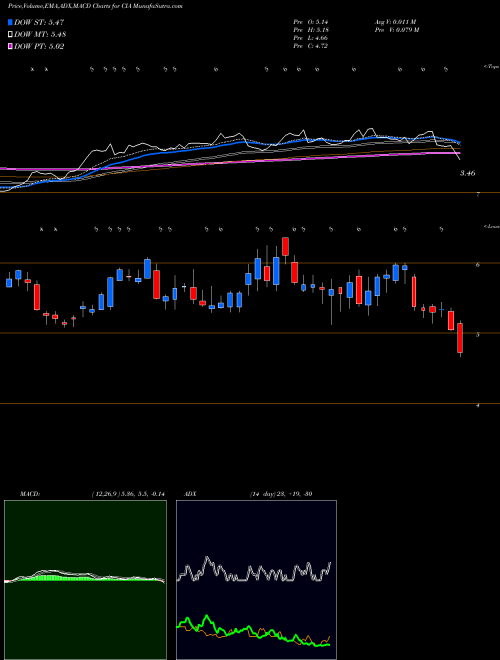
Task: Click the ADX parameters '(14 day) 28, +19, -30'
Action: click(279, 494)
